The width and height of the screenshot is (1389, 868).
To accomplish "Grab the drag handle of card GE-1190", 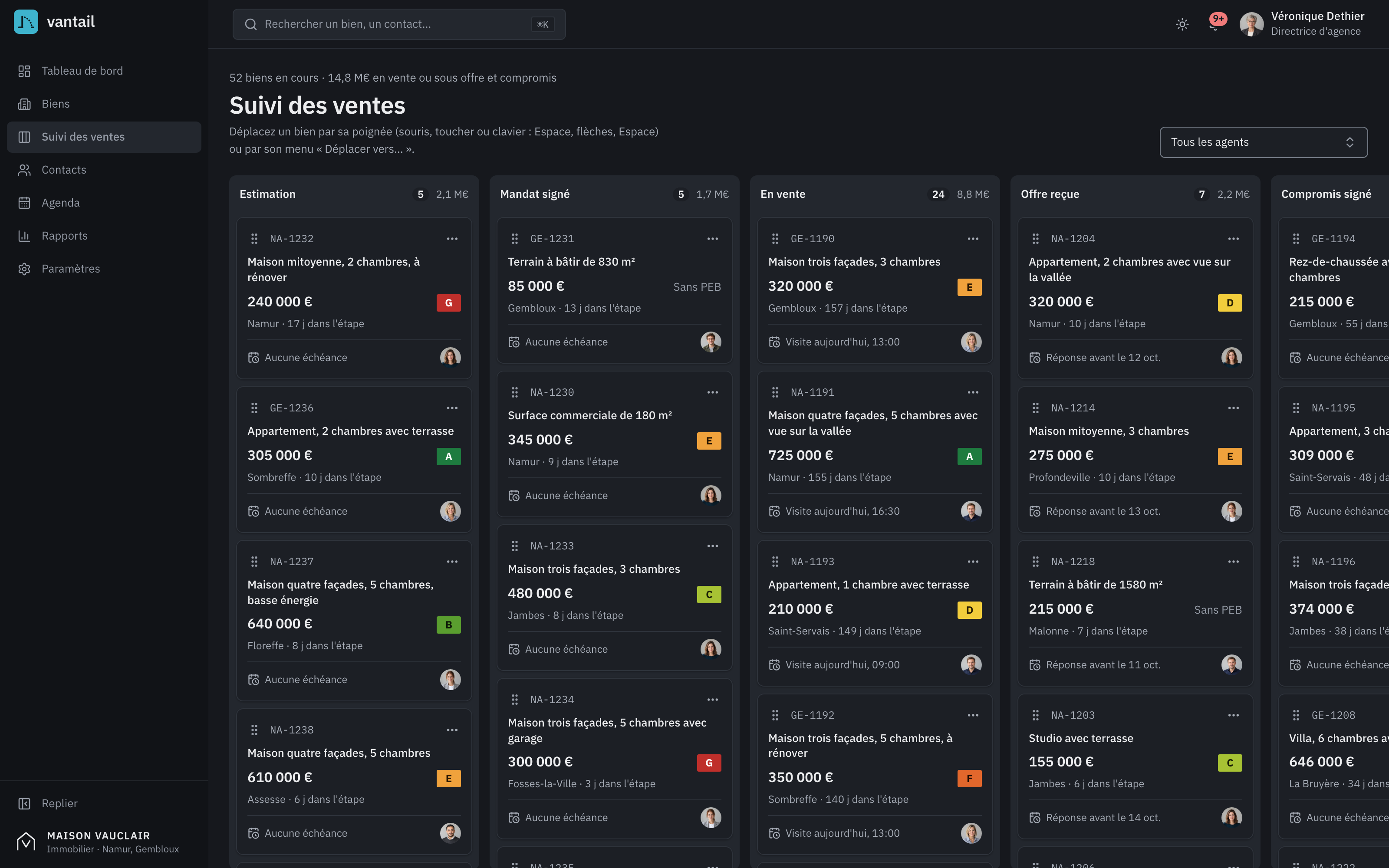I will point(775,239).
